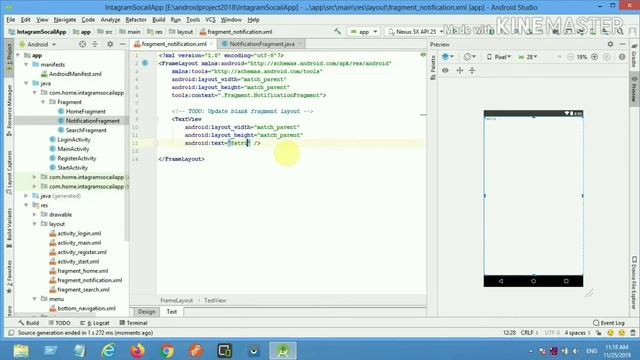Collapse the layout folder
Screen dimensions: 640x360
pos(35,224)
